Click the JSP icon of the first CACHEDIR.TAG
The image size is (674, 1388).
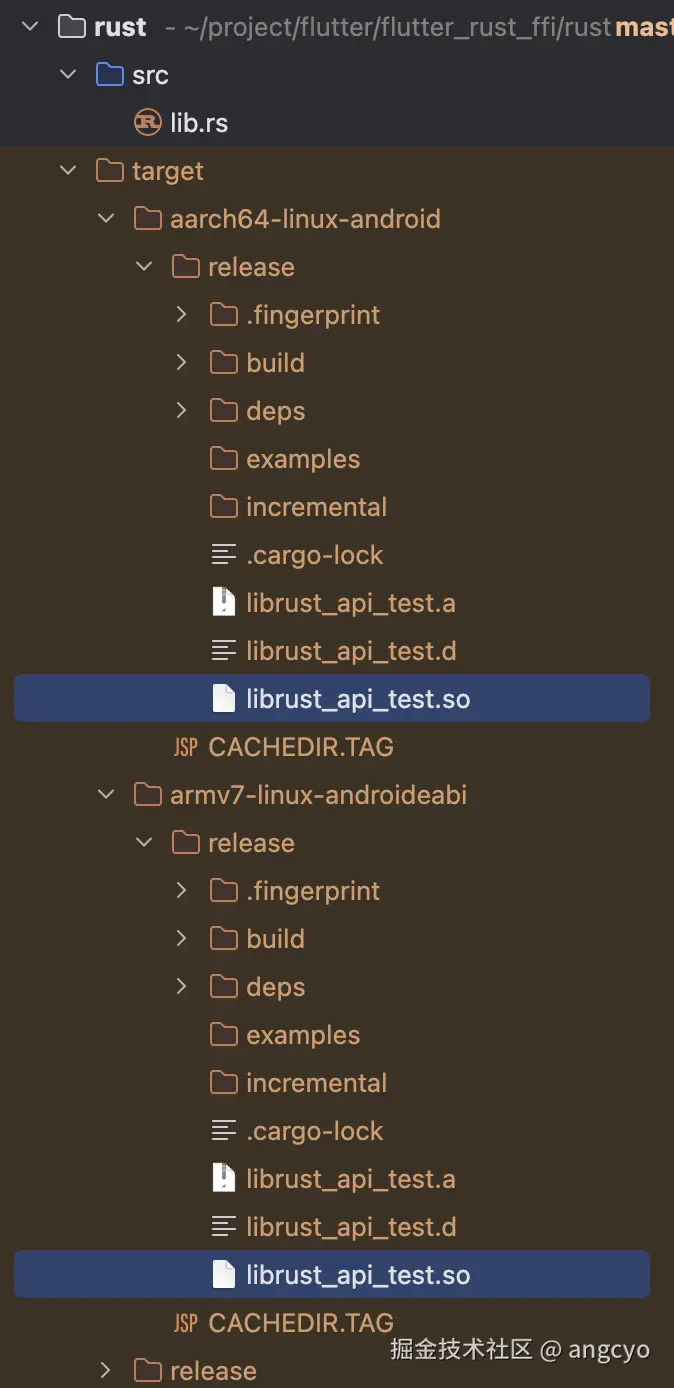pos(185,747)
